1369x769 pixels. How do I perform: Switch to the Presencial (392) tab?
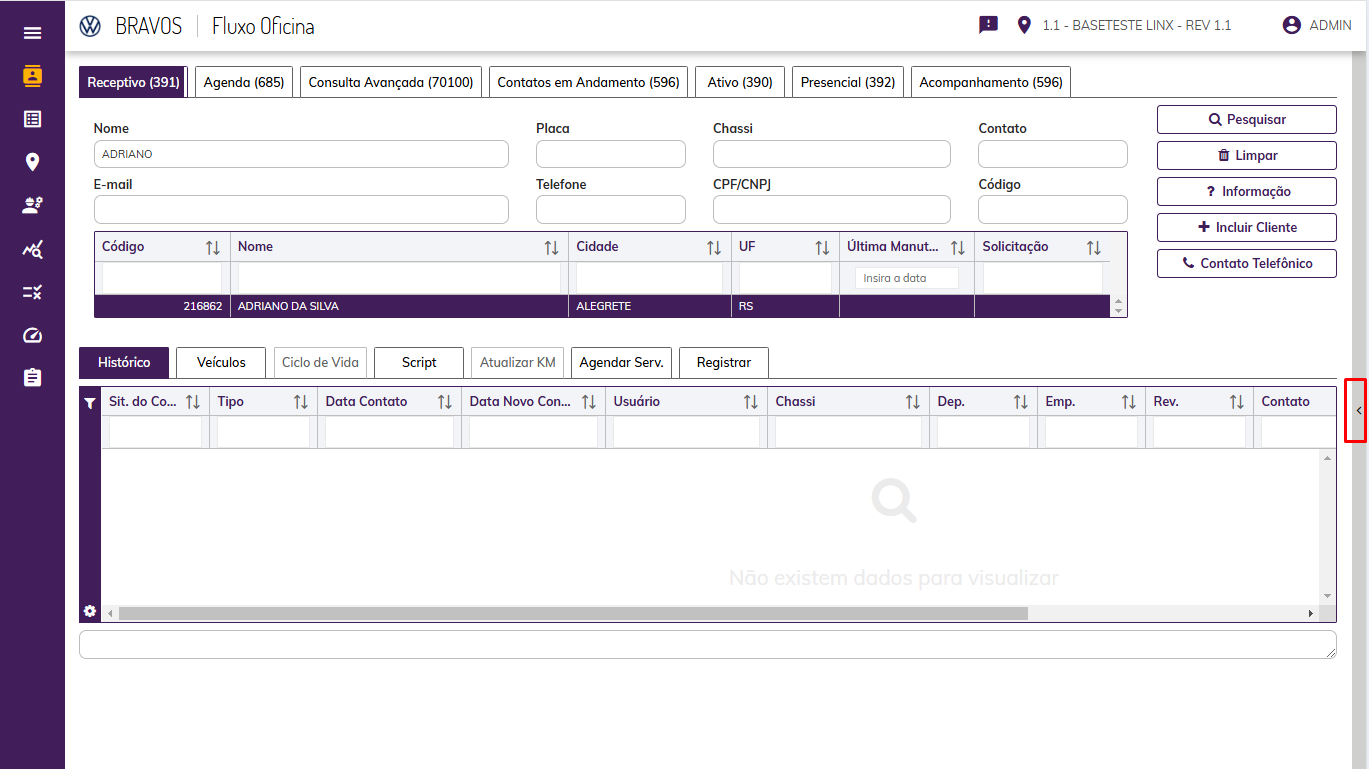tap(848, 82)
